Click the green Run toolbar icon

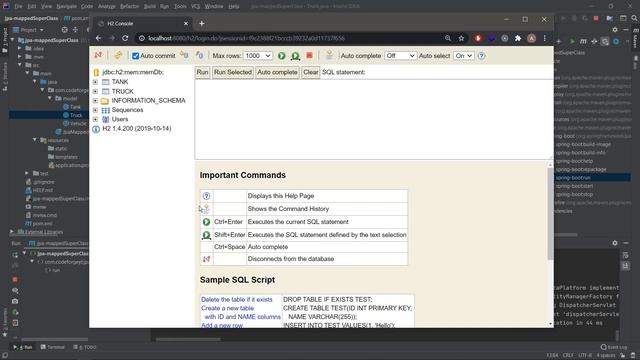(x=282, y=56)
